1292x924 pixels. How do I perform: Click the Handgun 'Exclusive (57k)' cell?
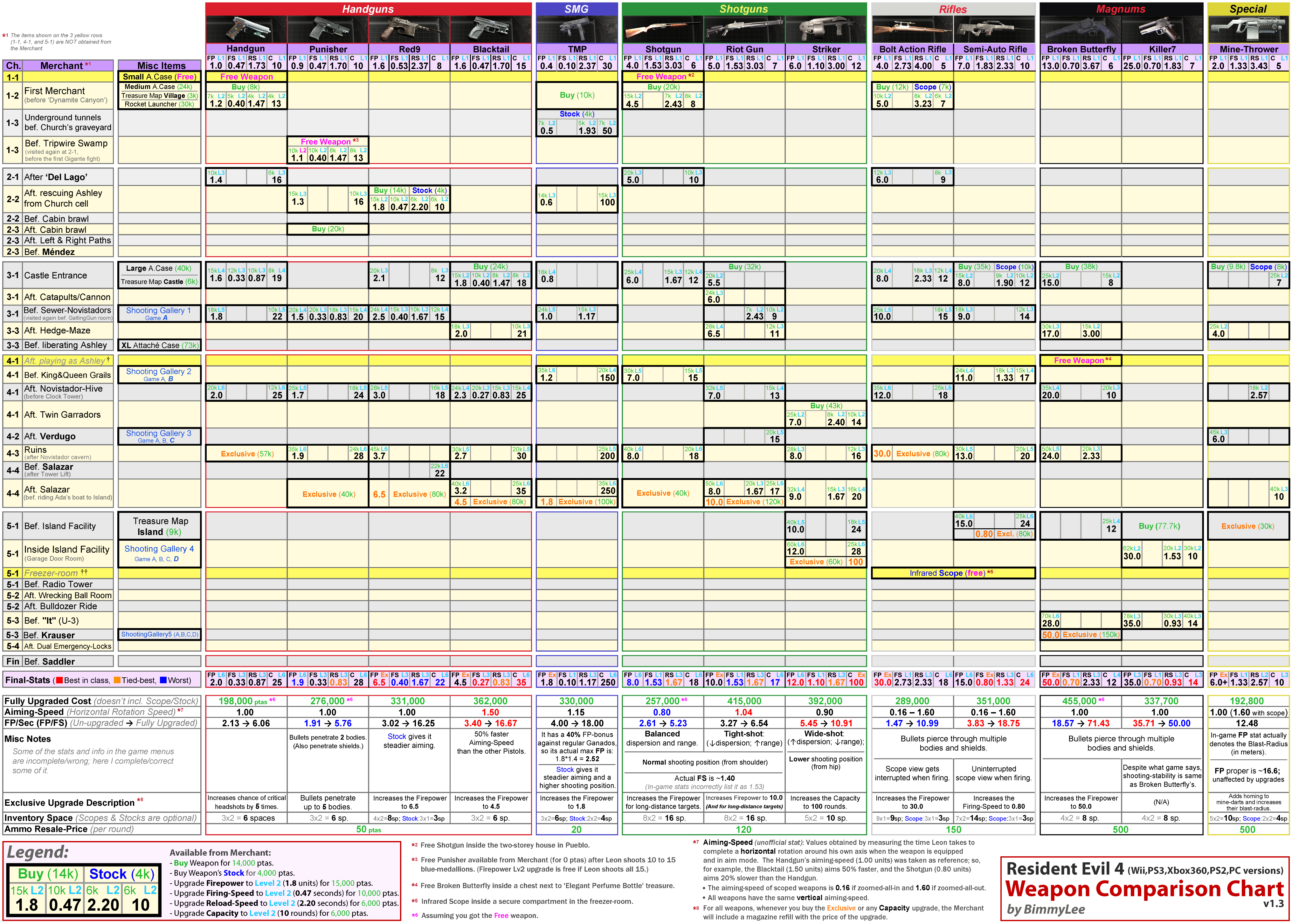coord(246,454)
